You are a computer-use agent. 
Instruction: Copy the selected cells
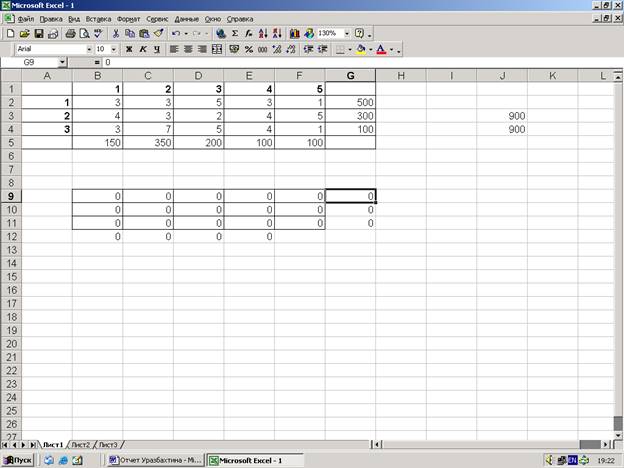click(130, 34)
